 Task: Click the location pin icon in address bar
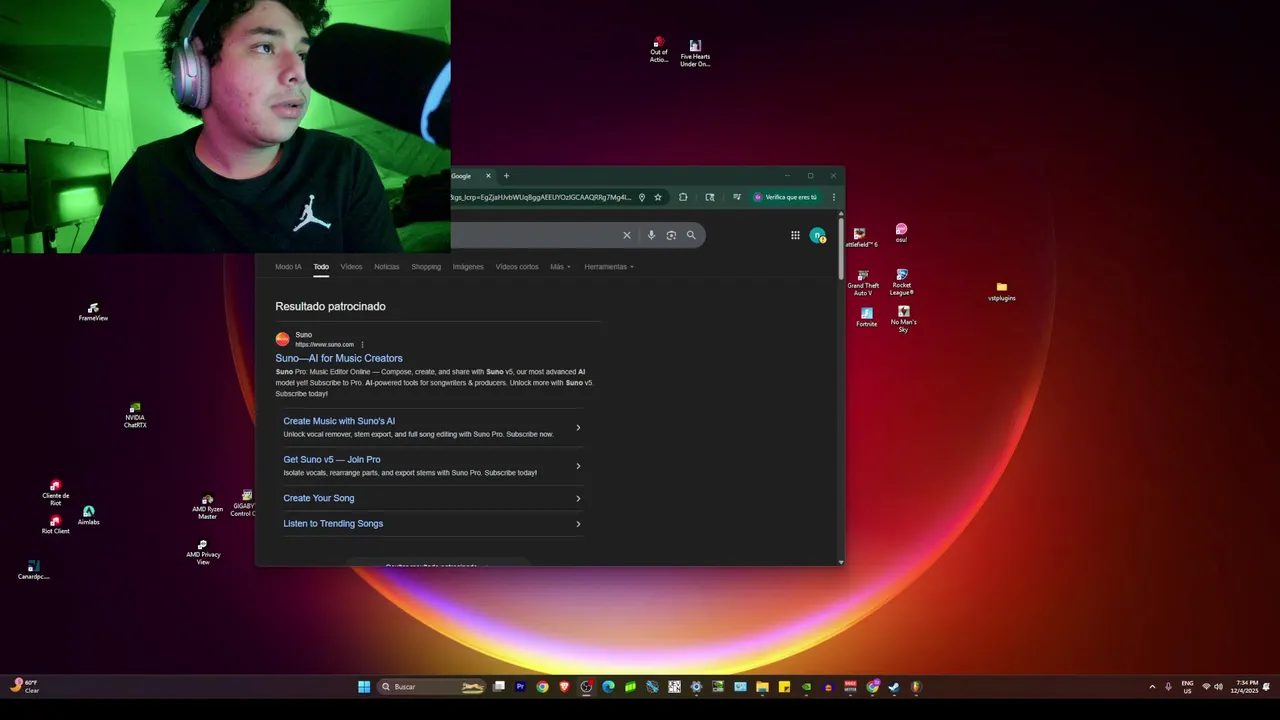pyautogui.click(x=642, y=197)
